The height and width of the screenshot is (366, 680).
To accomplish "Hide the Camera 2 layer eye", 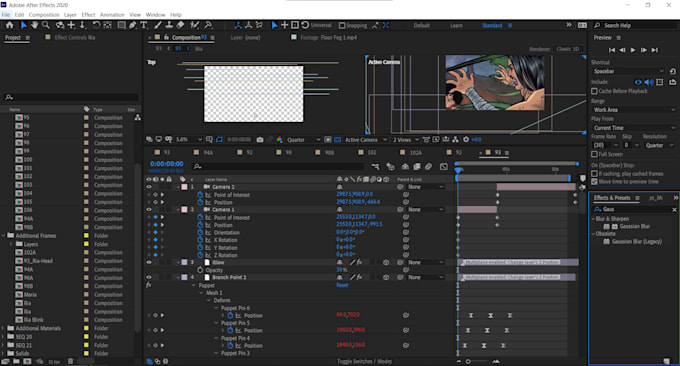I will point(149,187).
